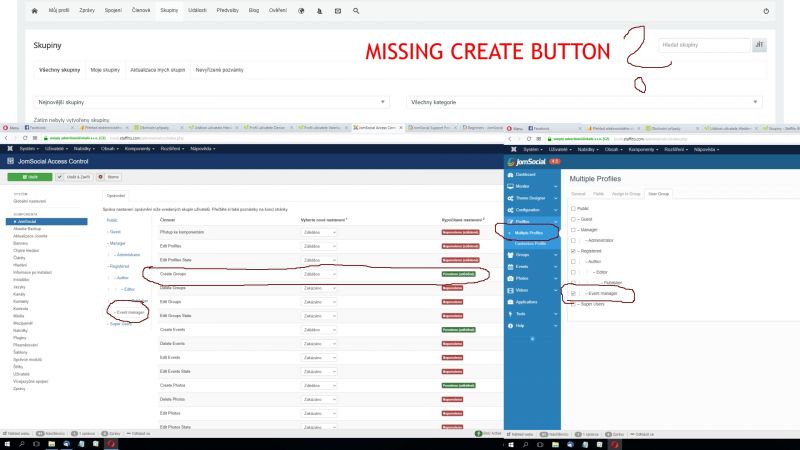This screenshot has width=800, height=450.
Task: Uncheck the Registered user group checkbox
Action: click(573, 251)
